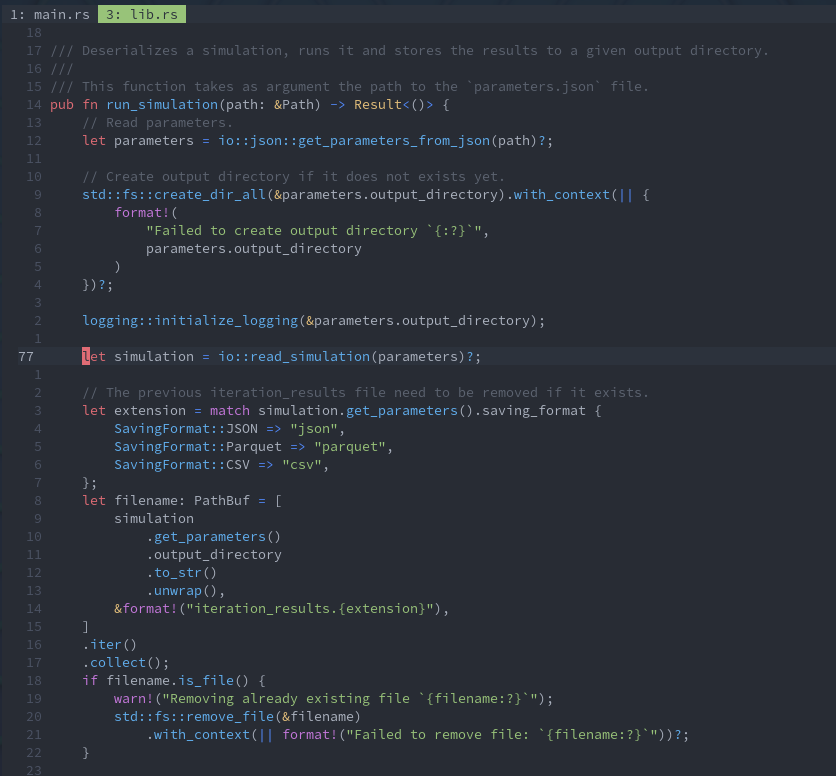Click the .collect() call
The width and height of the screenshot is (836, 776).
[x=122, y=663]
